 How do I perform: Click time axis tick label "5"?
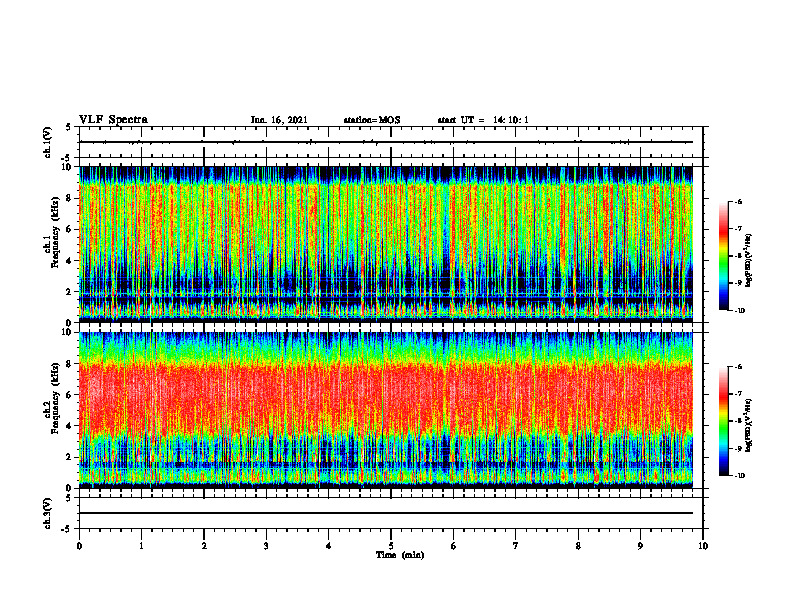(391, 546)
